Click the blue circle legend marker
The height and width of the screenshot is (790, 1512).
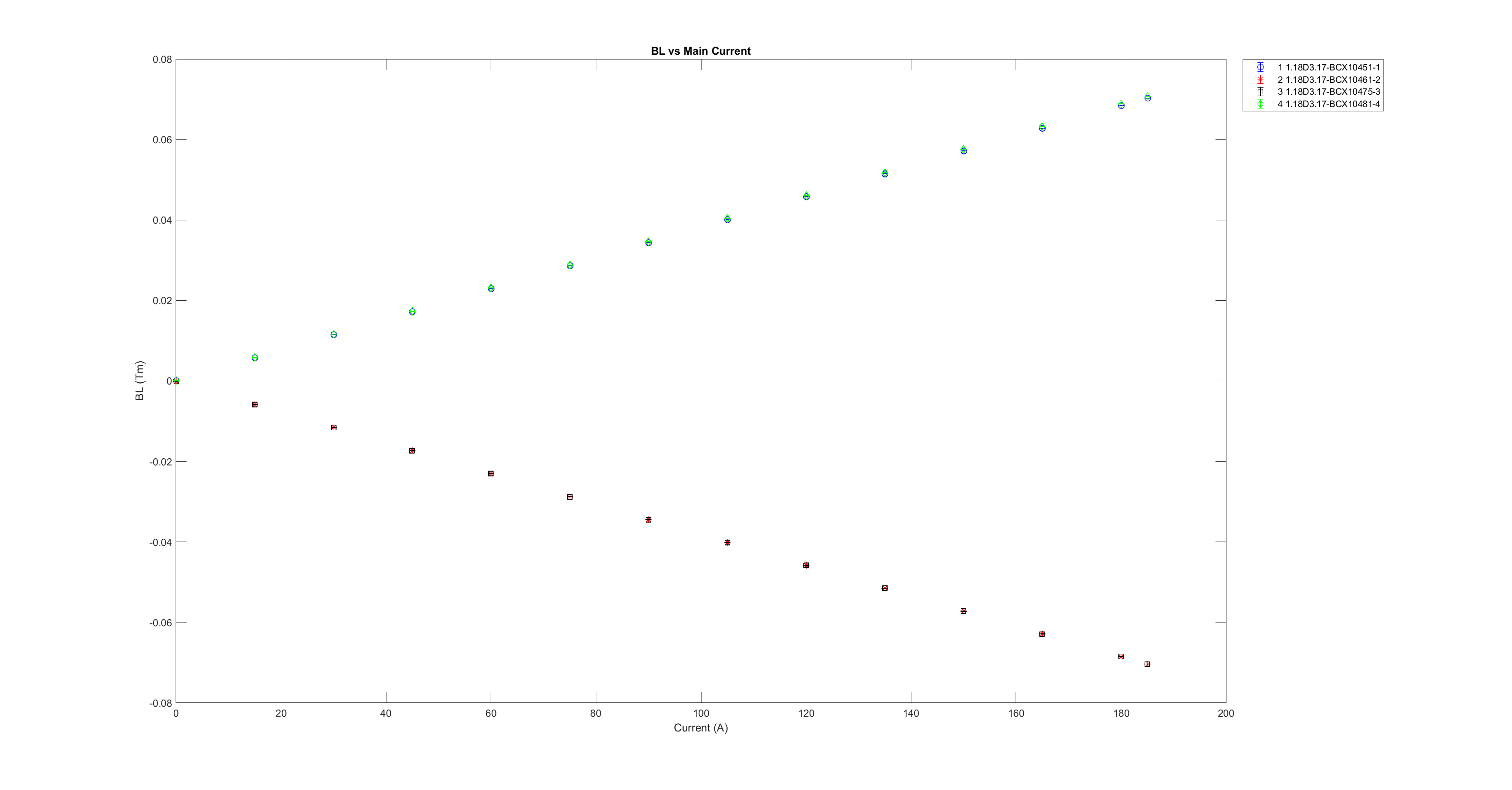click(1260, 68)
